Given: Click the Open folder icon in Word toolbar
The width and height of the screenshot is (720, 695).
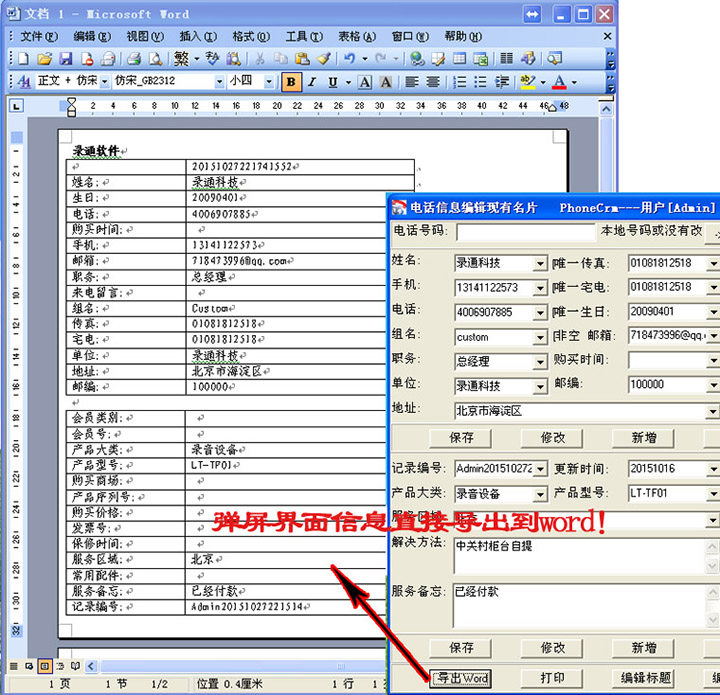Looking at the screenshot, I should pyautogui.click(x=45, y=59).
